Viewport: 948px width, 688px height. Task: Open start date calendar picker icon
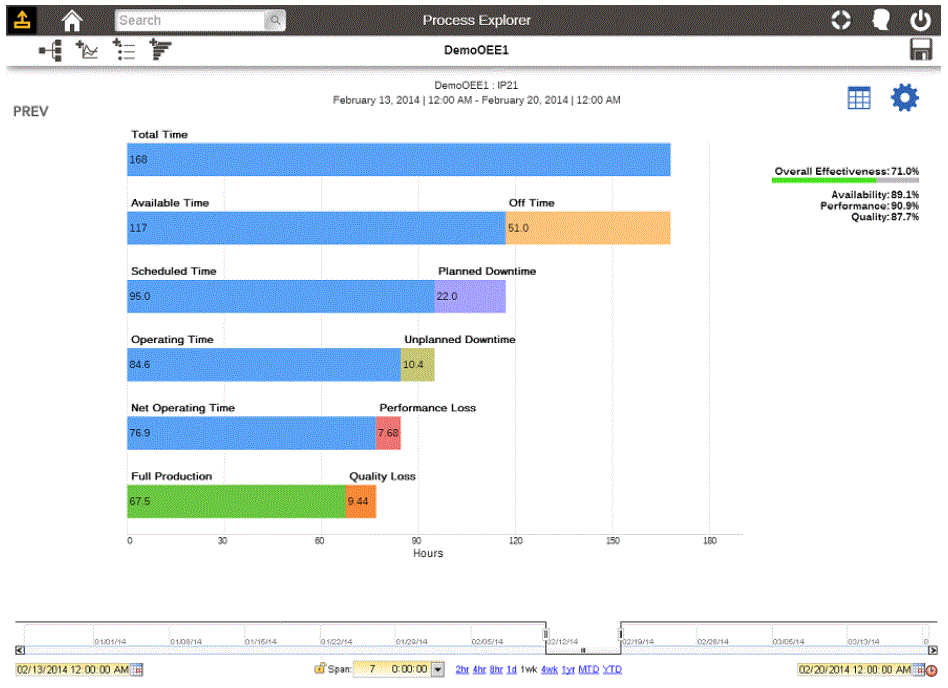coord(137,670)
